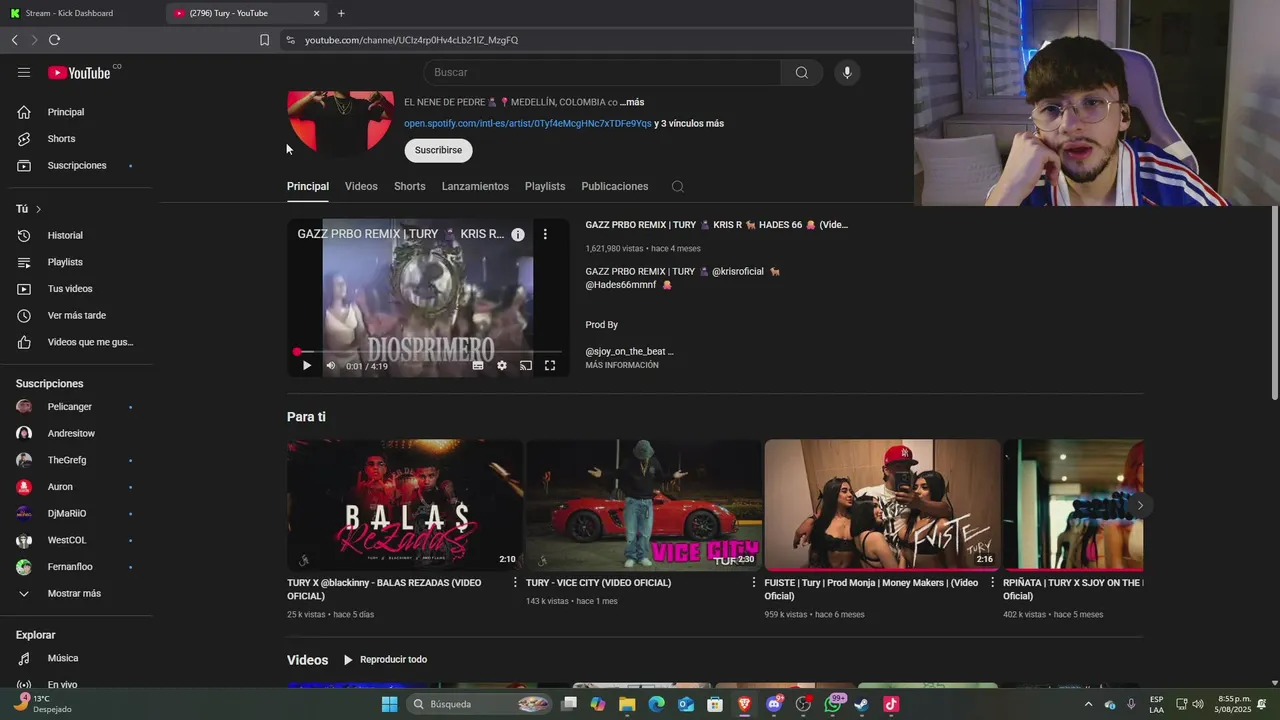Screen dimensions: 1280x720
Task: Open the Windows Start menu
Action: (390, 704)
